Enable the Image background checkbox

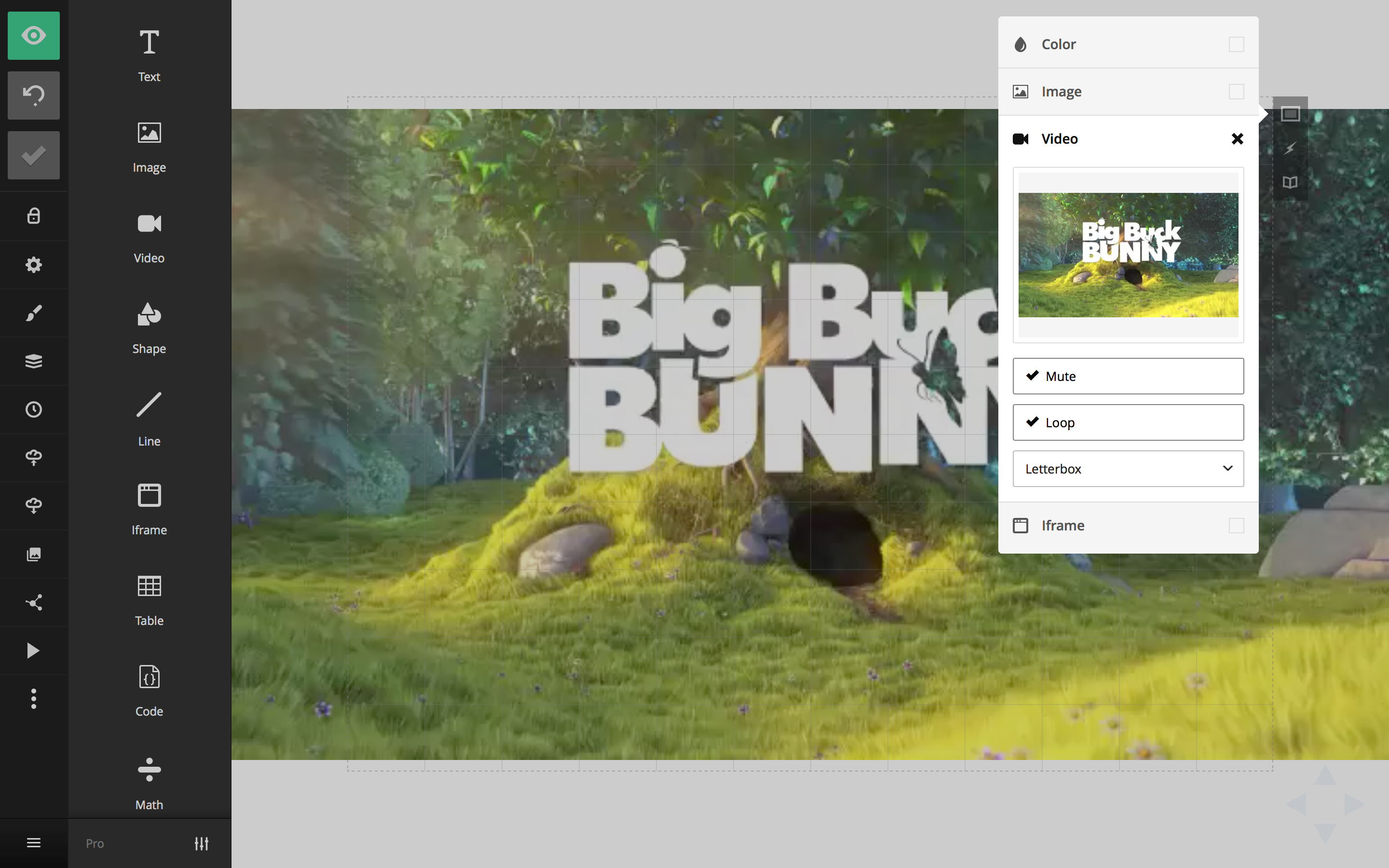pyautogui.click(x=1236, y=91)
